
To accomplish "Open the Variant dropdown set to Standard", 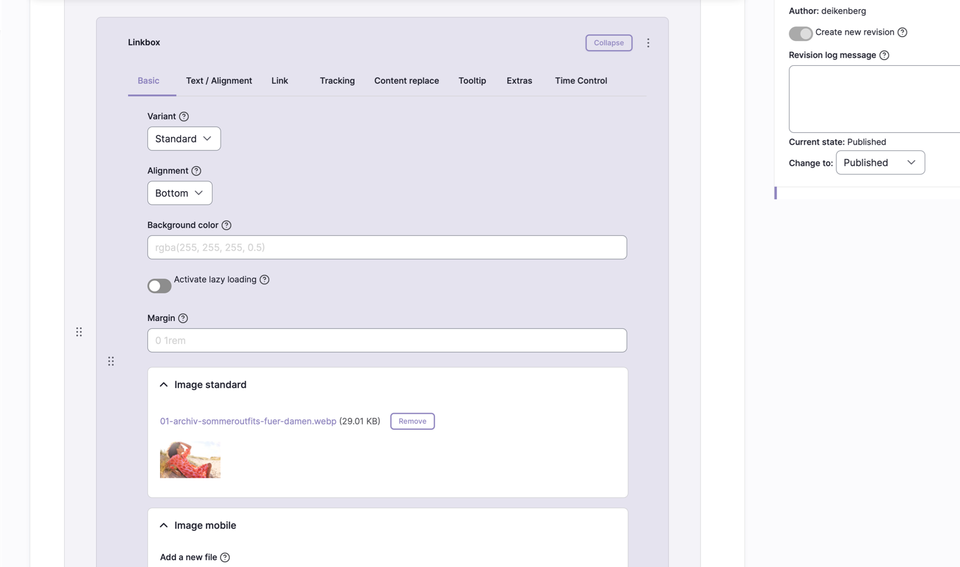I will tap(184, 139).
